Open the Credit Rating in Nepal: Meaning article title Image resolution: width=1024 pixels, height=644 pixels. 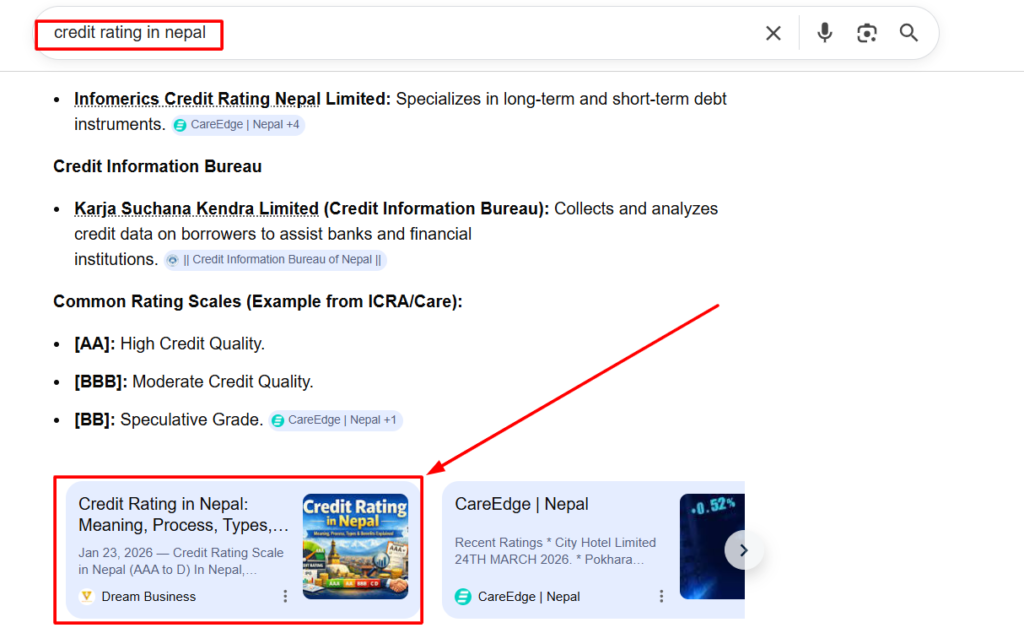[x=184, y=515]
